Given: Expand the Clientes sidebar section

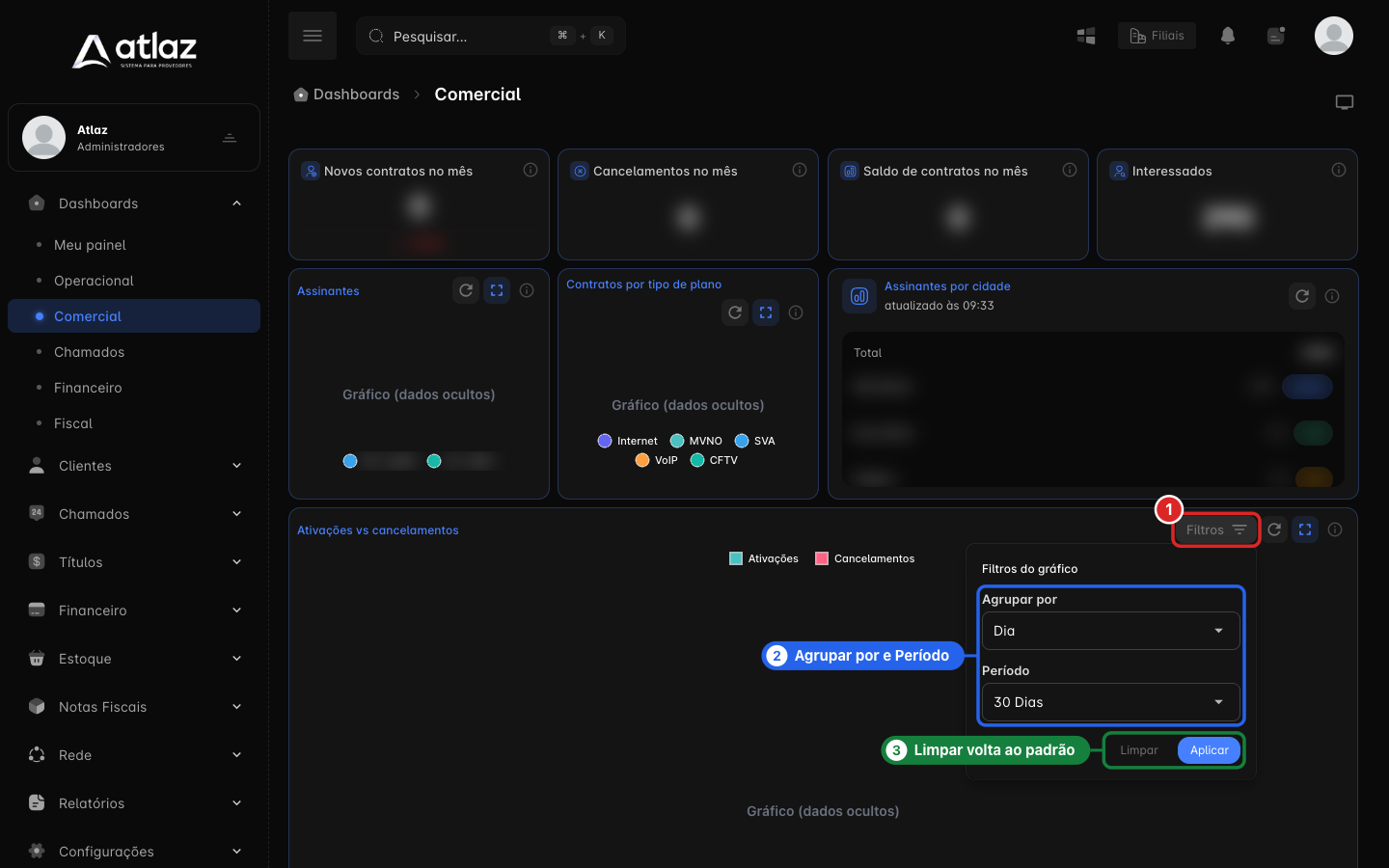Looking at the screenshot, I should [133, 466].
